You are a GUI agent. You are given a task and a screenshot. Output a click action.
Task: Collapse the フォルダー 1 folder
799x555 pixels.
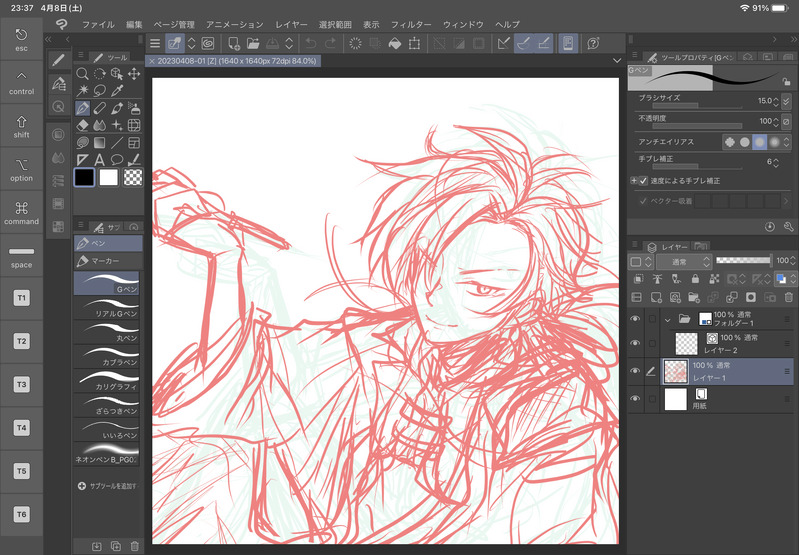(x=668, y=320)
